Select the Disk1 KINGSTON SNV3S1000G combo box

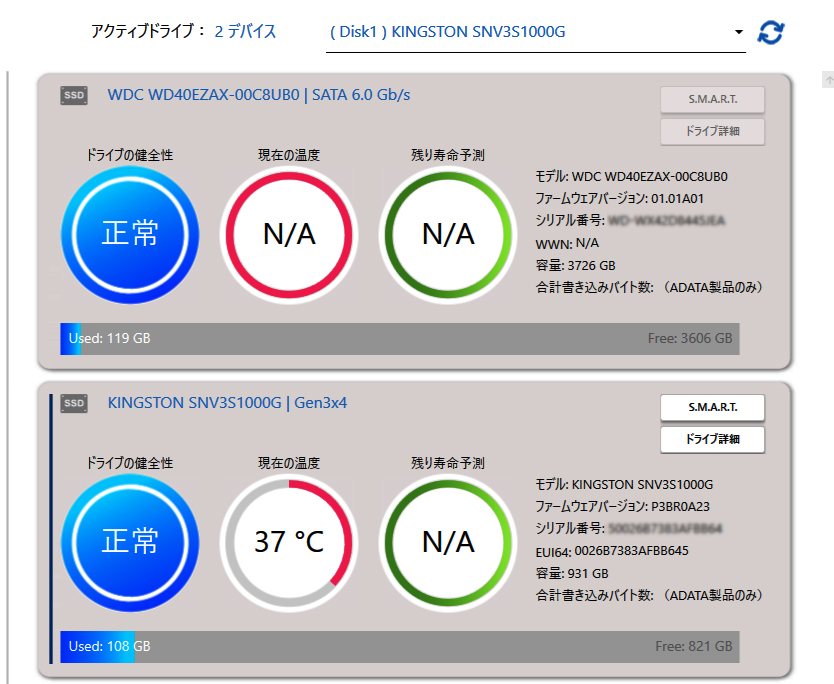point(536,33)
